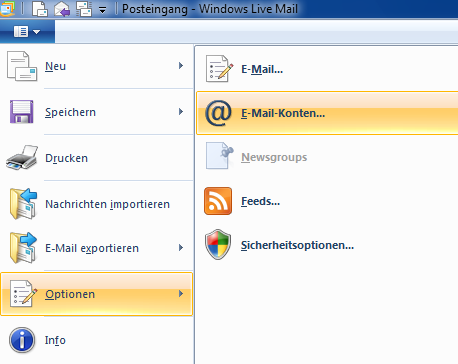Open E-Mail... options in the submenu
Viewport: 458px width, 364px height.
(327, 69)
